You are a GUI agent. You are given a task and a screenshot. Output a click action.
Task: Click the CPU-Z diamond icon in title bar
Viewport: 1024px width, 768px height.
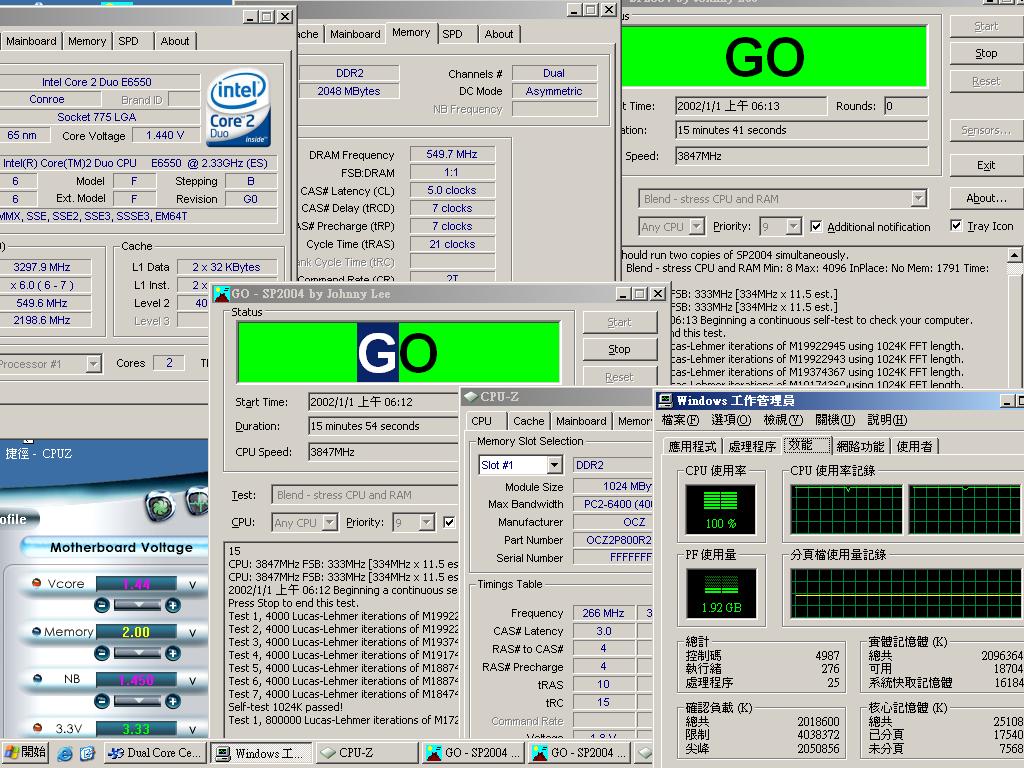point(470,396)
